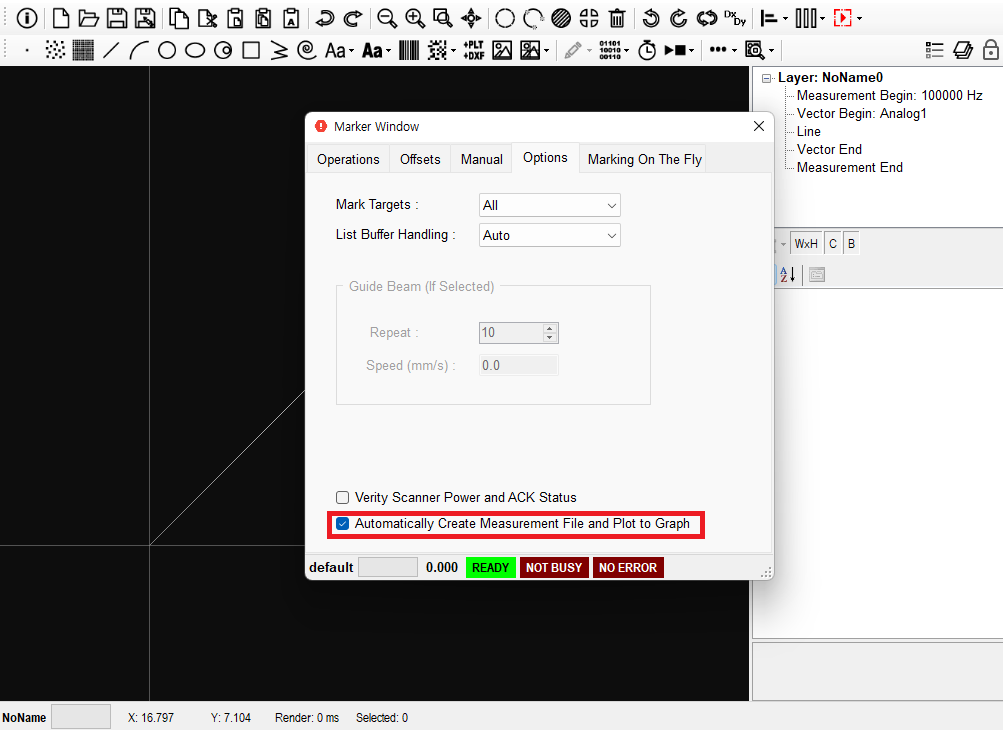This screenshot has height=730, width=1003.
Task: Uncheck Automatically Create Measurement File checkbox
Action: [343, 523]
